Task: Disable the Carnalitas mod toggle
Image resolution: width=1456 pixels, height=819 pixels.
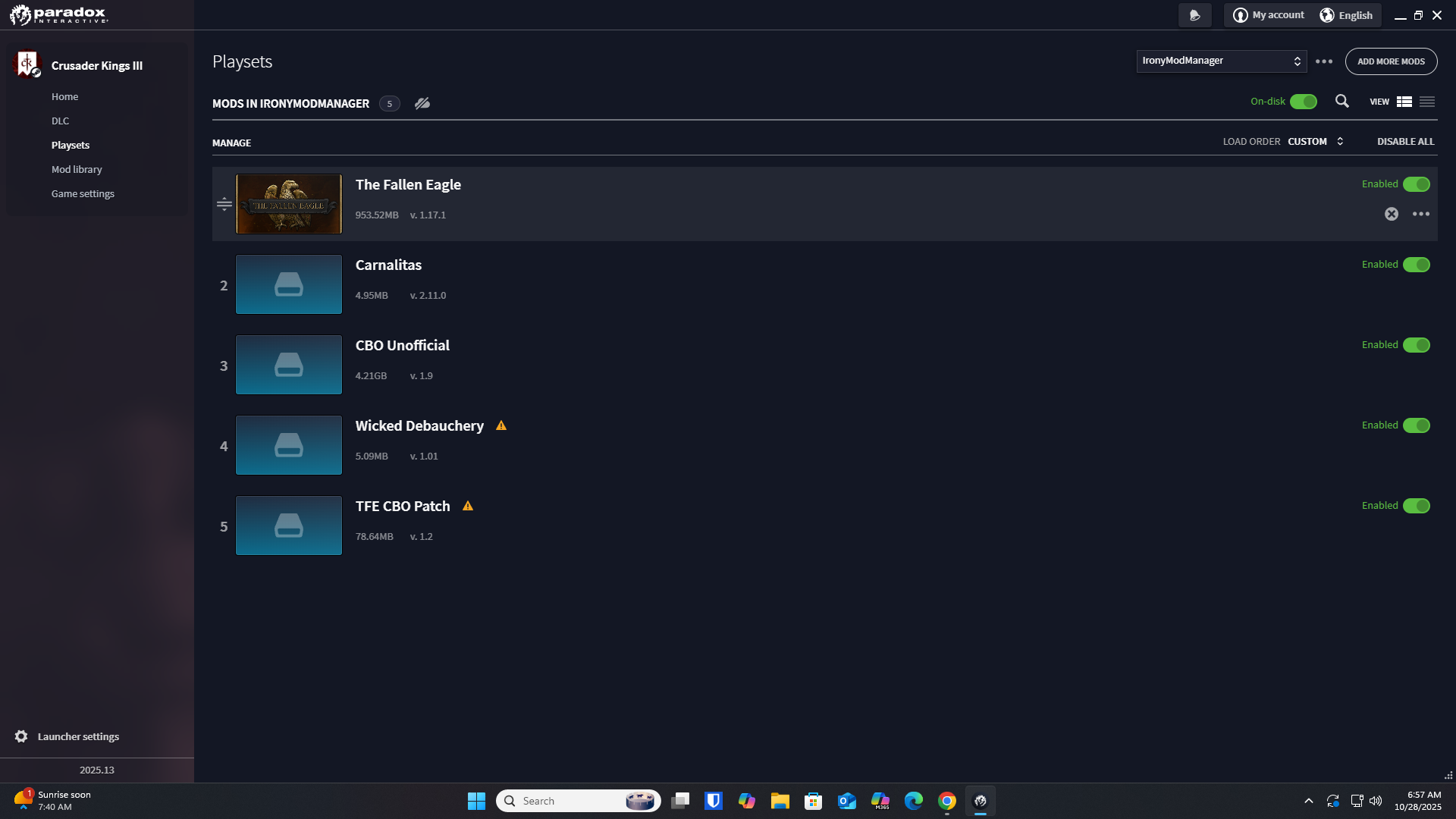Action: tap(1417, 265)
